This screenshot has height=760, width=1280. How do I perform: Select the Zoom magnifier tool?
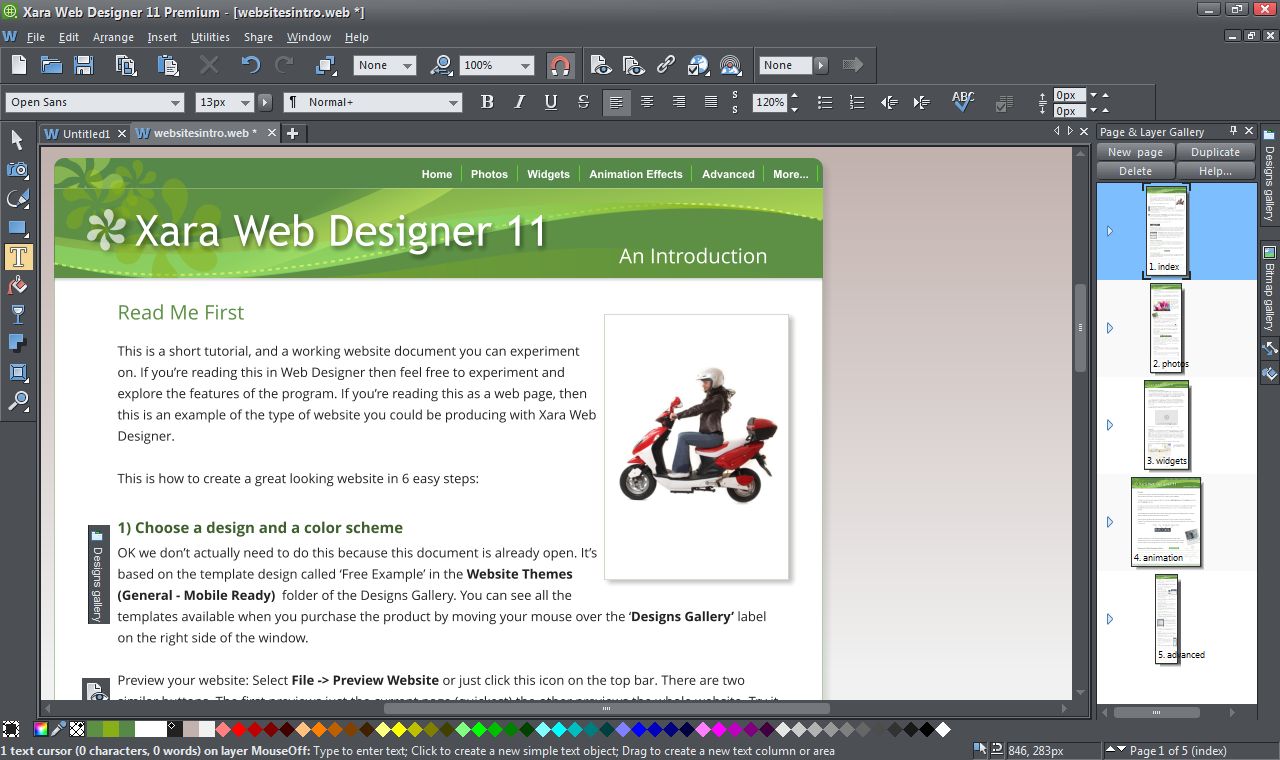pos(17,402)
